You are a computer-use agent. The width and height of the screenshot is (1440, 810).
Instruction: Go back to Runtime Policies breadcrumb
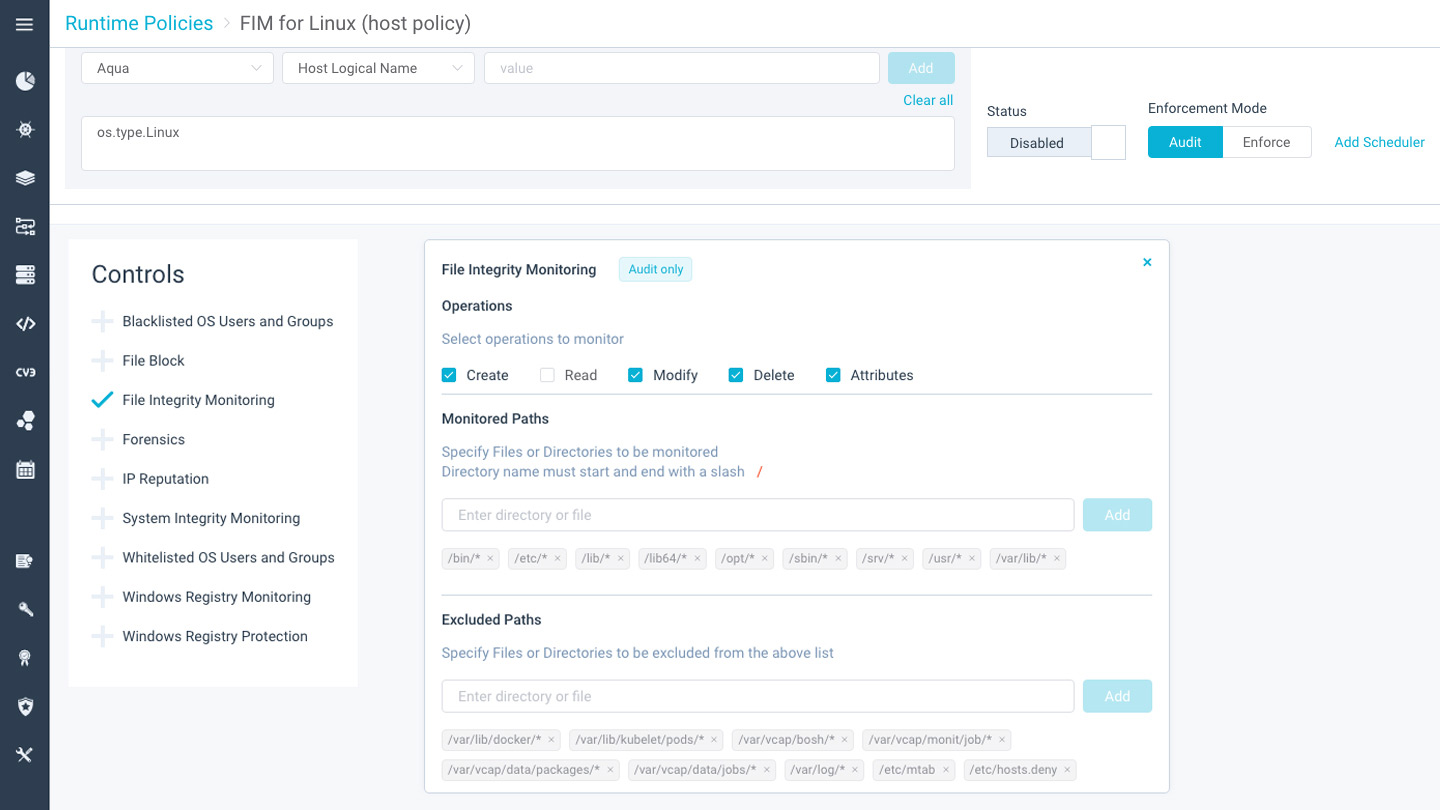tap(139, 23)
